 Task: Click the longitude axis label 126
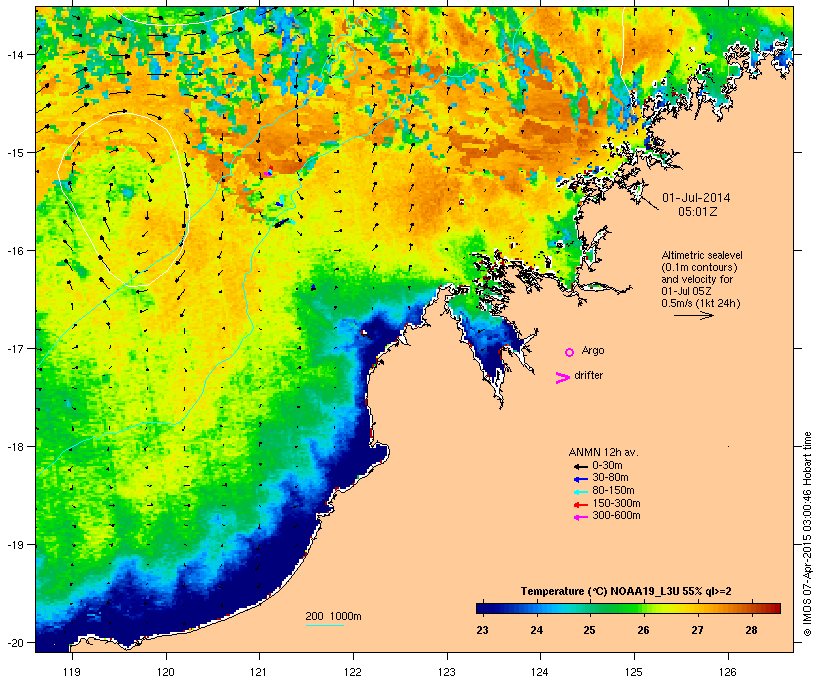click(727, 672)
